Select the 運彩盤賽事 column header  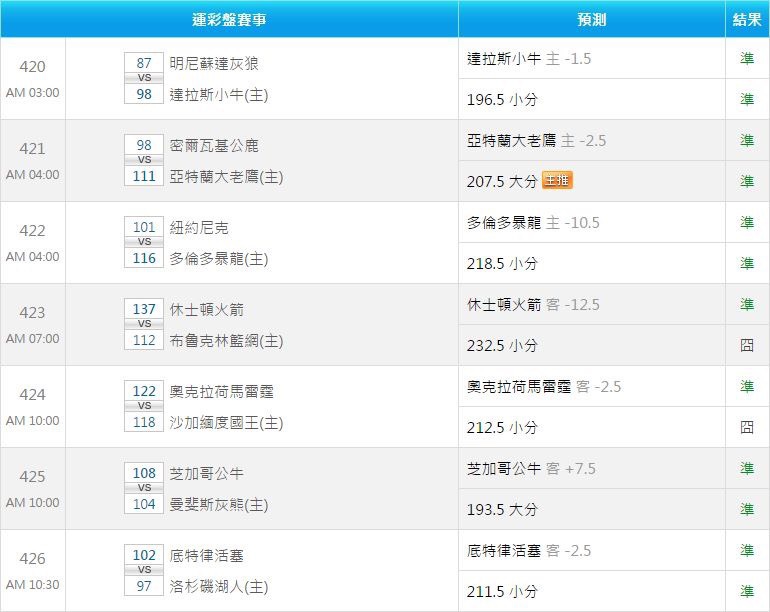point(229,19)
